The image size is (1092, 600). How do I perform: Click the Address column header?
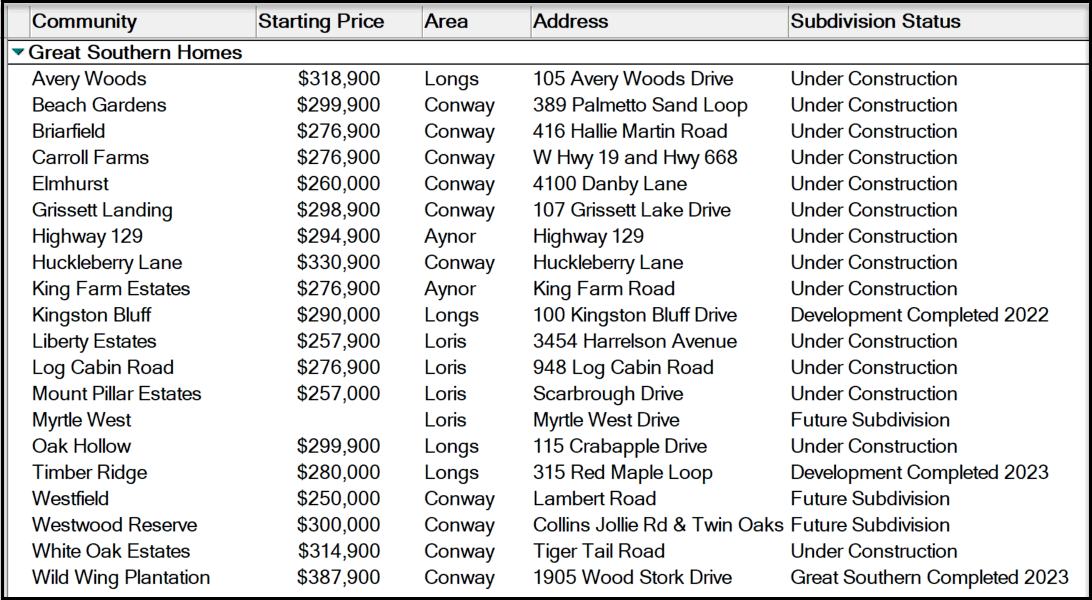pos(570,21)
